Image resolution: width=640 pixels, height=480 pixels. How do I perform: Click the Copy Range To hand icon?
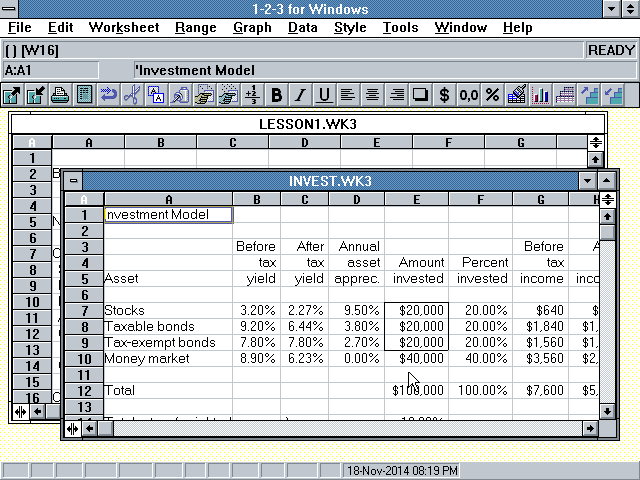[x=204, y=95]
